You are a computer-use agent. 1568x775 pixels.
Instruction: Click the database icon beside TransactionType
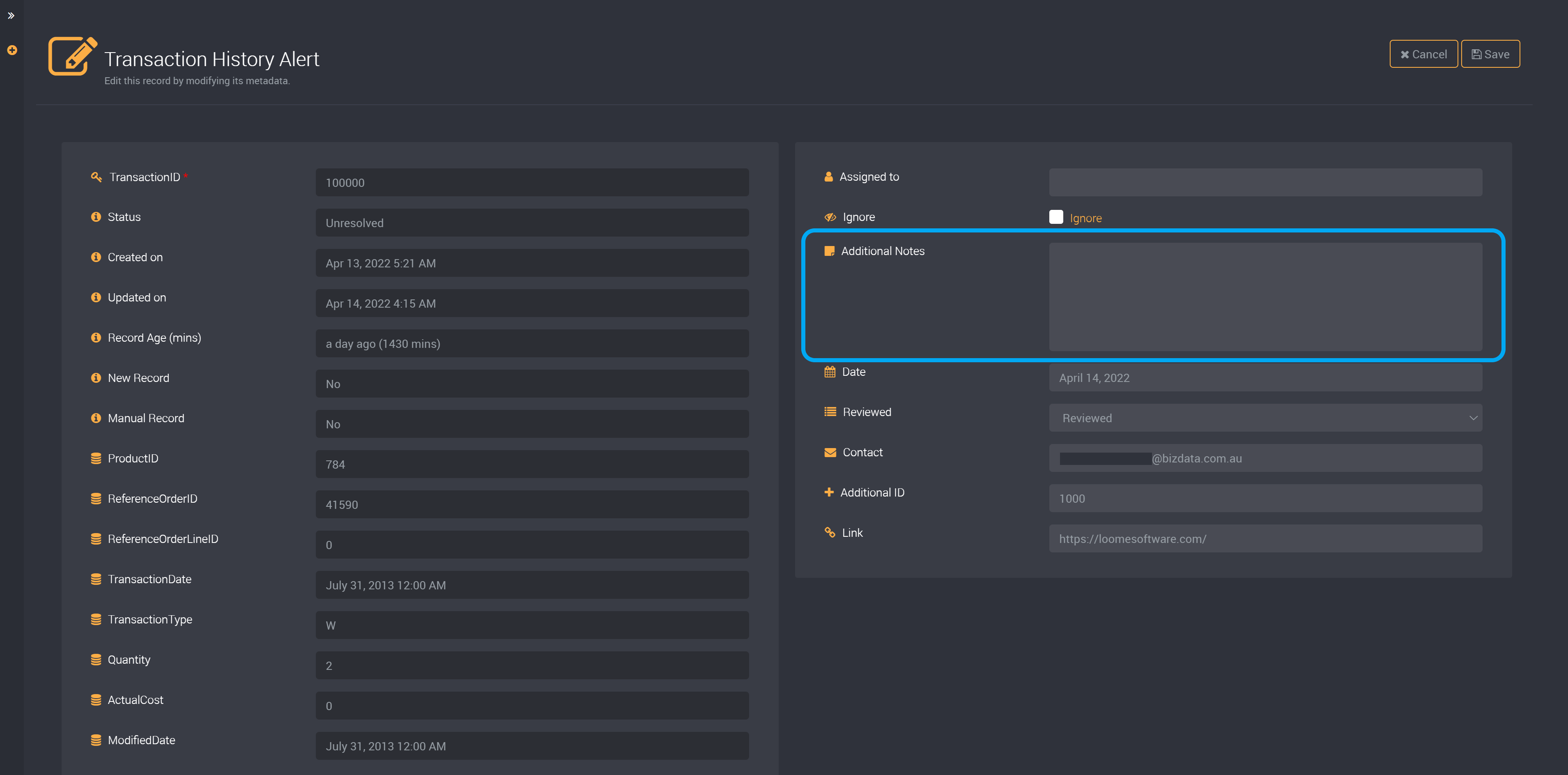point(96,619)
